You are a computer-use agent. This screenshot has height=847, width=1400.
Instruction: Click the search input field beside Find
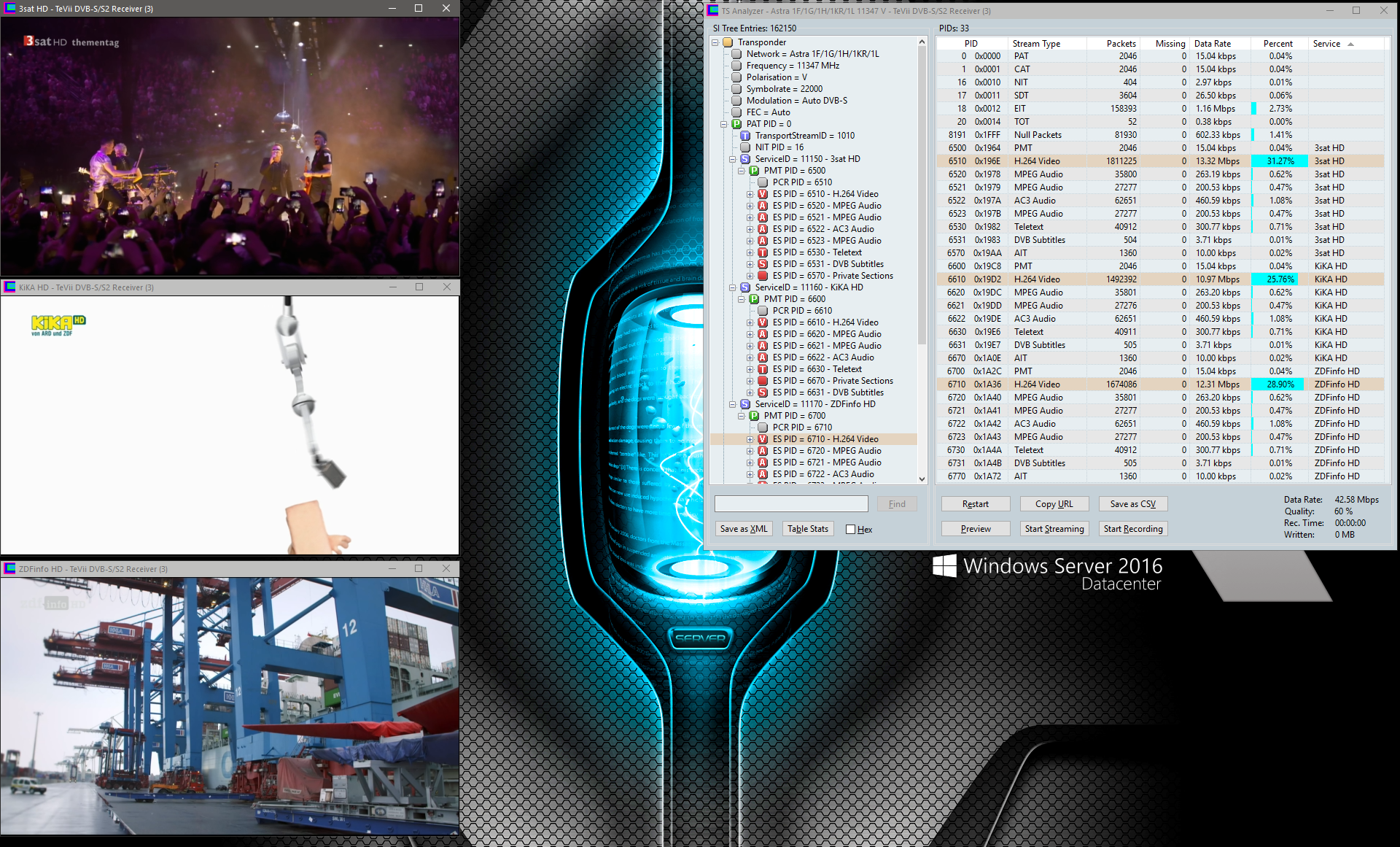point(791,504)
